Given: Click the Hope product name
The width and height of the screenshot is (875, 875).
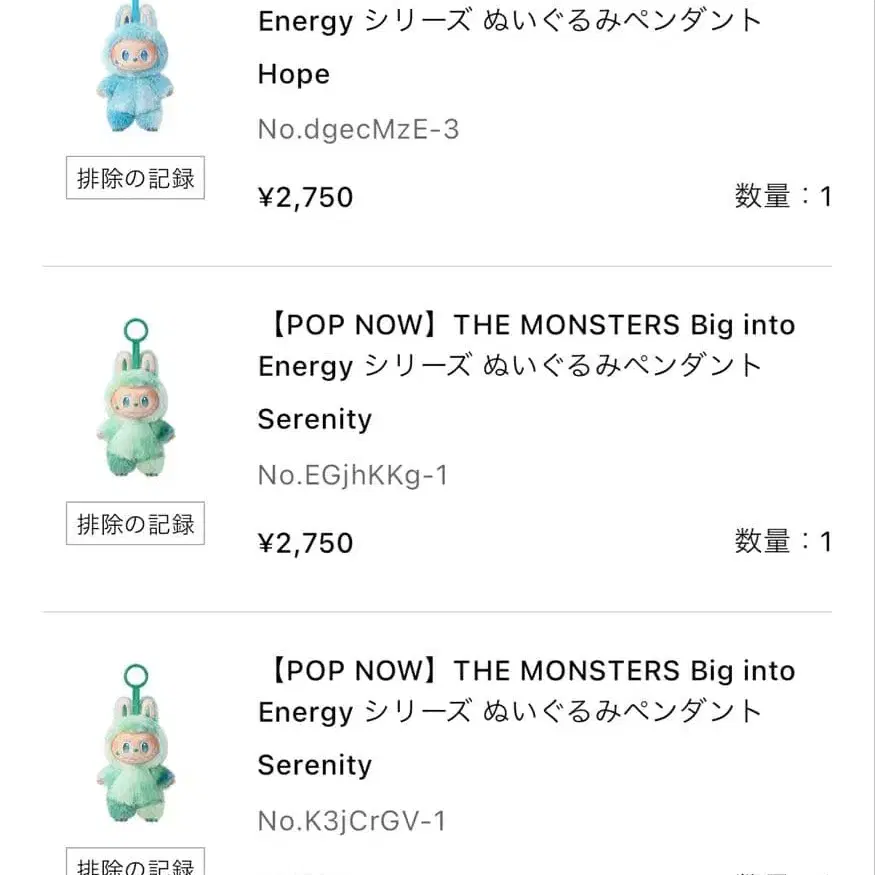Looking at the screenshot, I should pos(293,74).
